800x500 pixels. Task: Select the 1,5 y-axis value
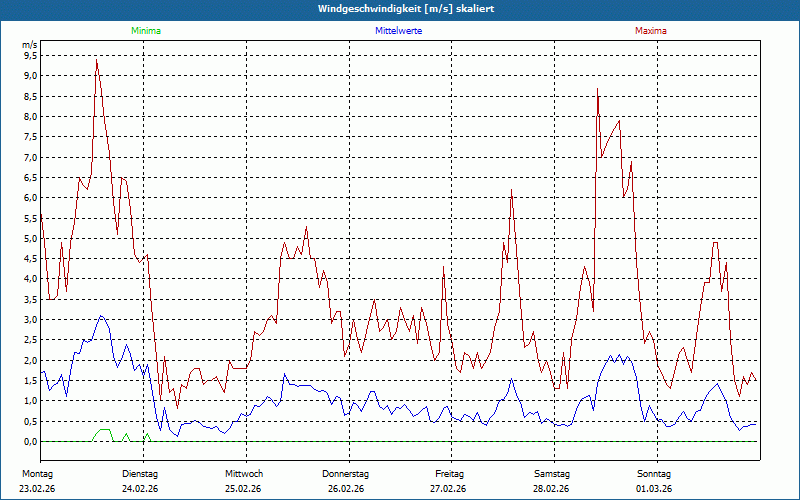click(x=31, y=381)
